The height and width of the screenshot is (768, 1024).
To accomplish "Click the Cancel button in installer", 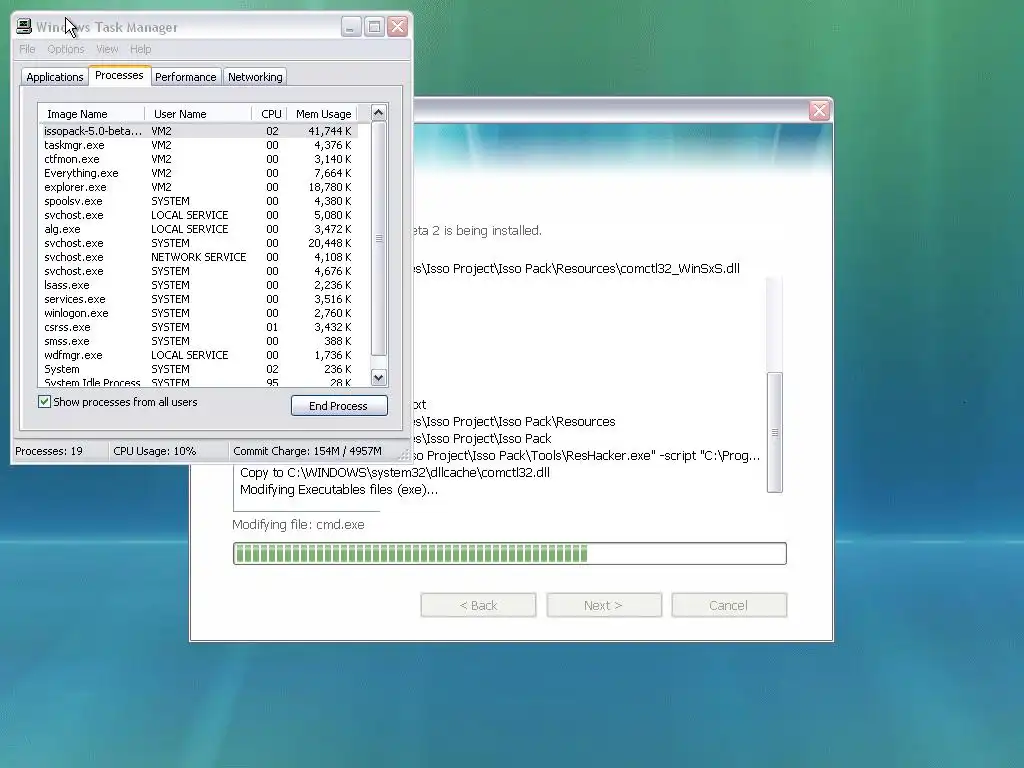I will (729, 605).
